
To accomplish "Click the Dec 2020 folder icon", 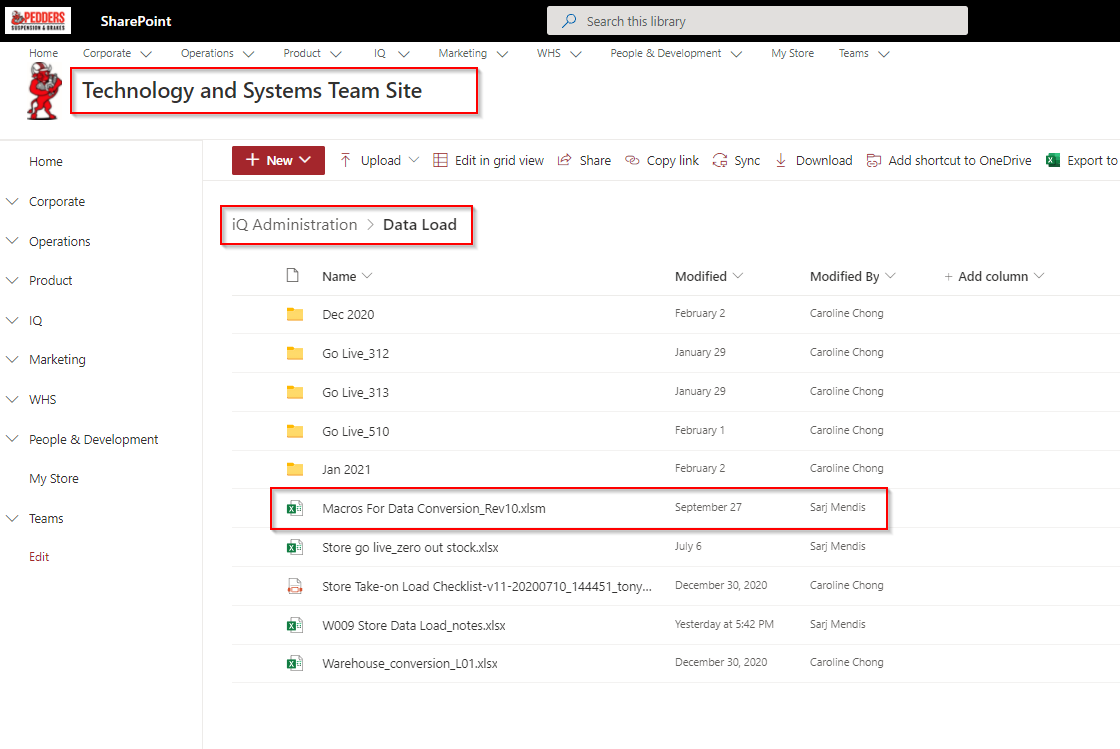I will tap(295, 314).
